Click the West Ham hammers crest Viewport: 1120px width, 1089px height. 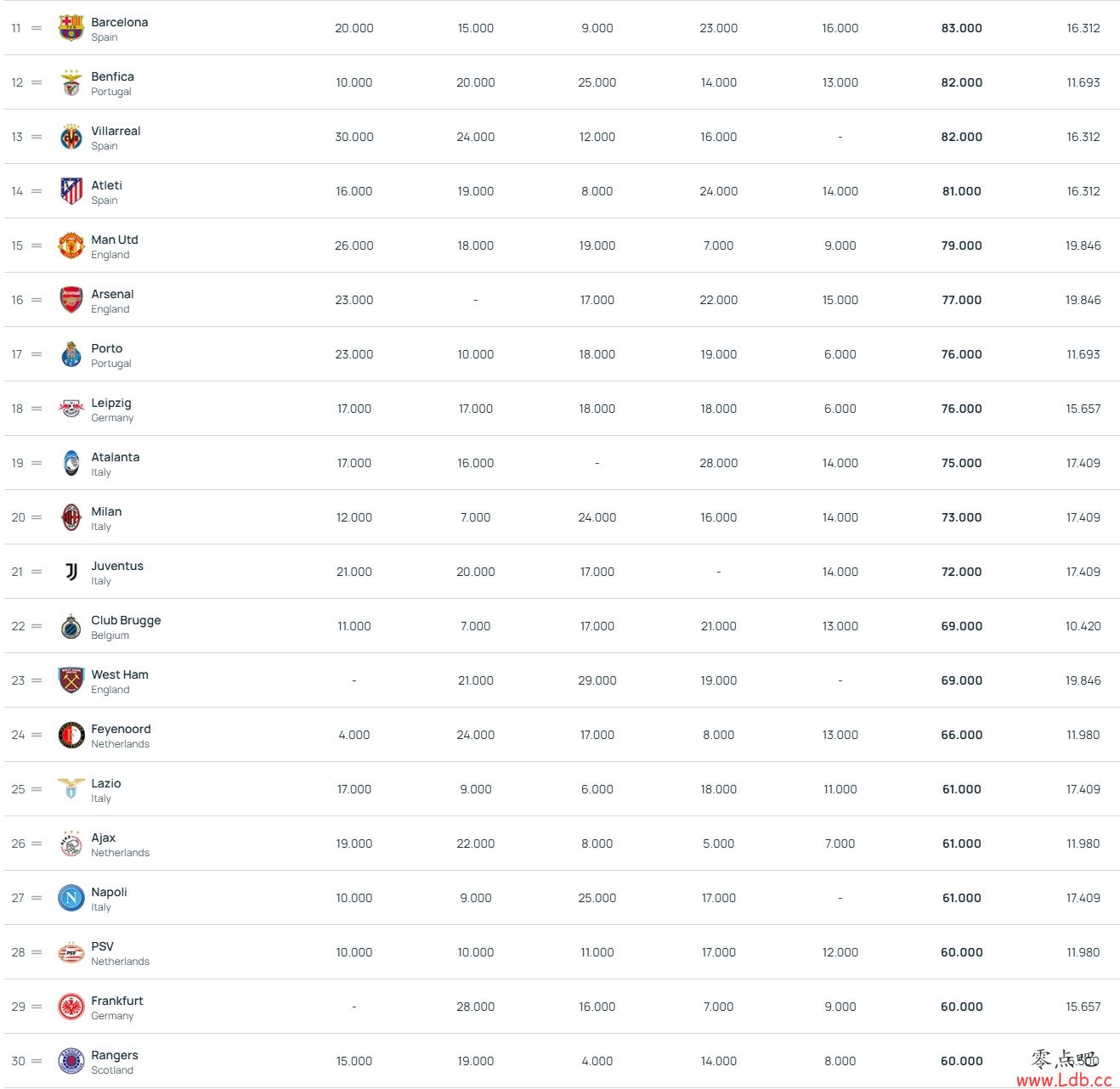(71, 680)
